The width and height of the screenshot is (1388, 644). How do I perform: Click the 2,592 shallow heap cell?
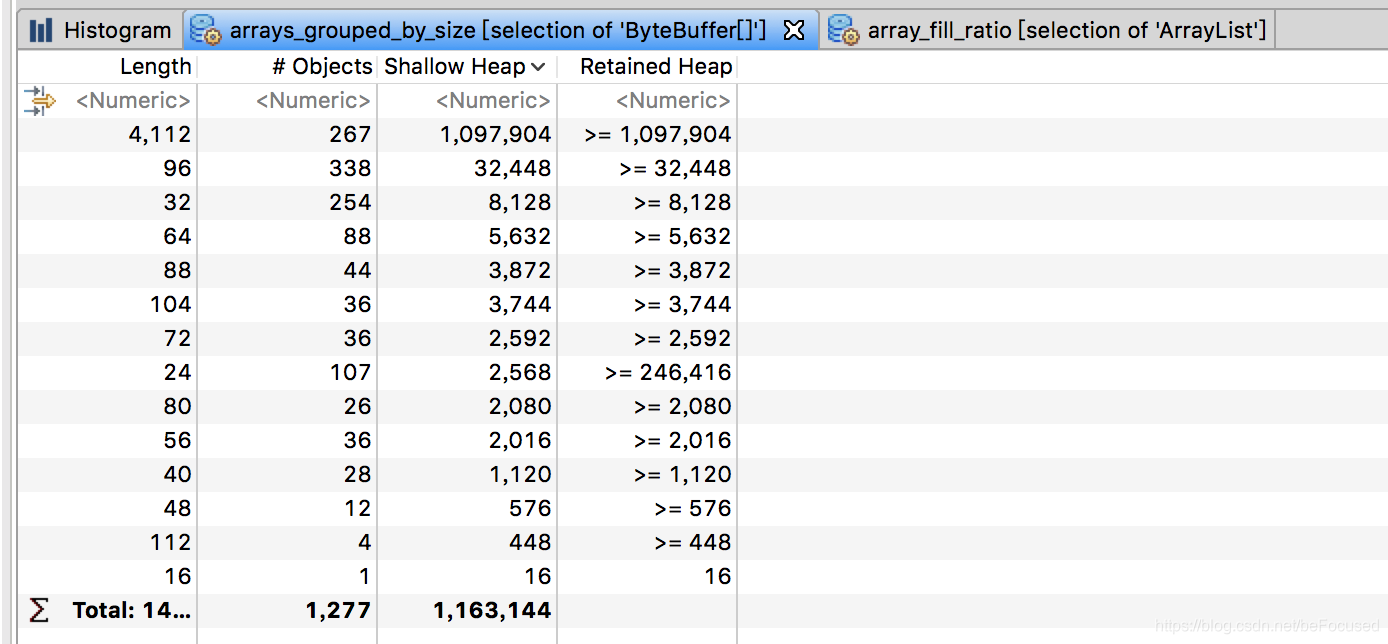point(520,339)
